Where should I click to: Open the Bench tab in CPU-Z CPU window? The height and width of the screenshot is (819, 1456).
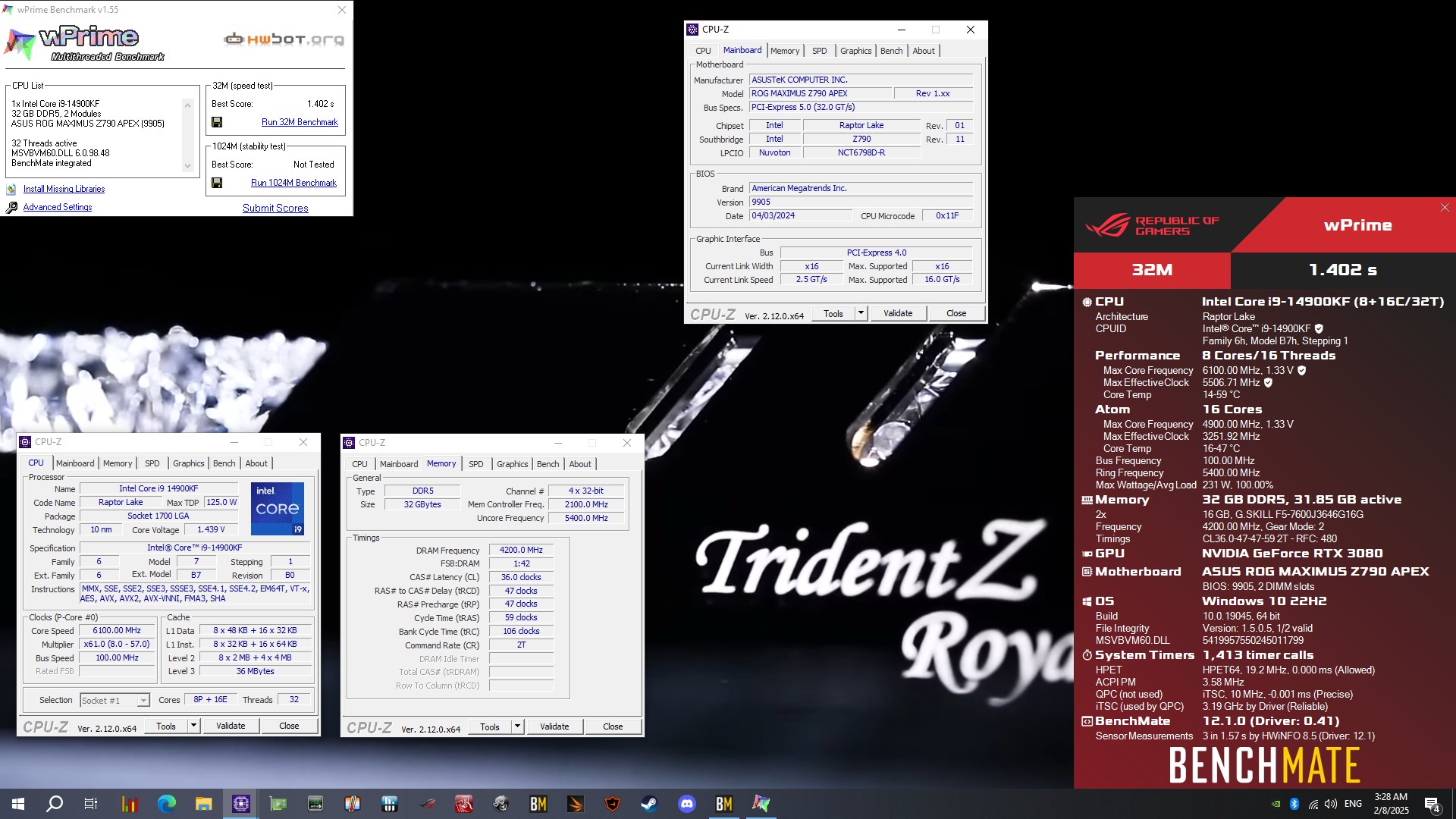(224, 463)
